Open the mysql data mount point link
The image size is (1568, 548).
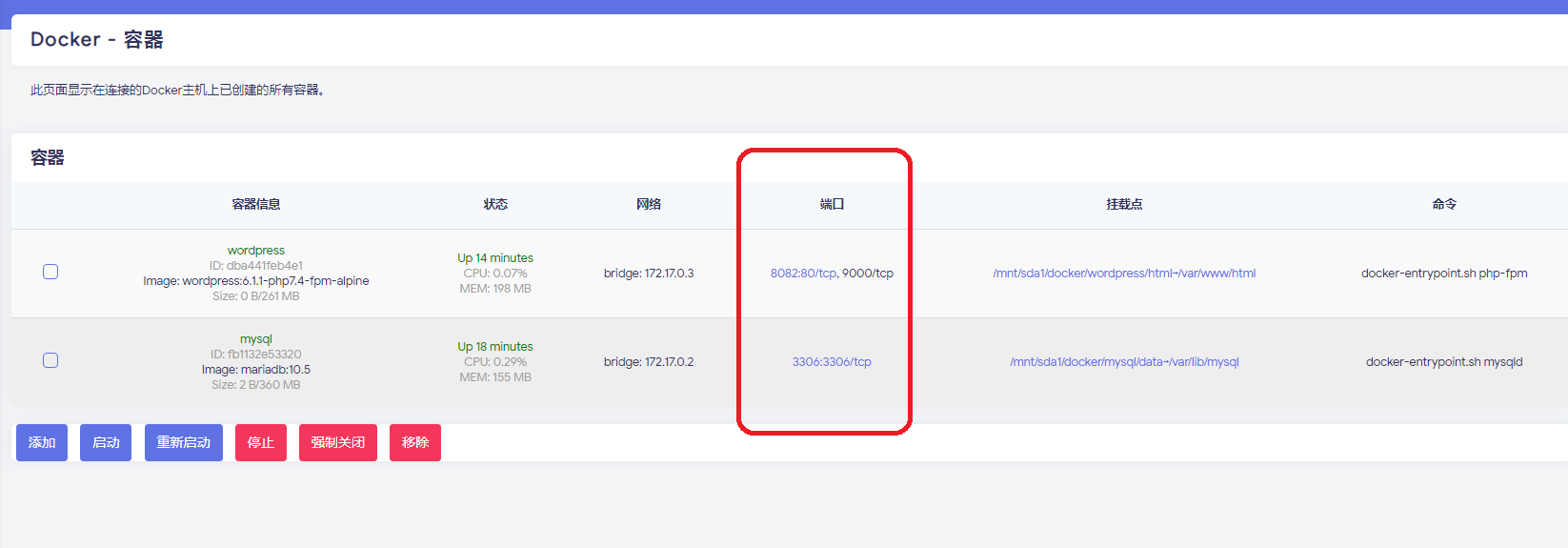[1124, 362]
